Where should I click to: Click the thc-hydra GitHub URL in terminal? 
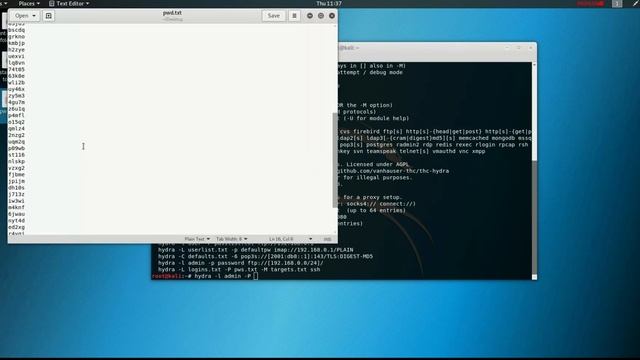[393, 171]
